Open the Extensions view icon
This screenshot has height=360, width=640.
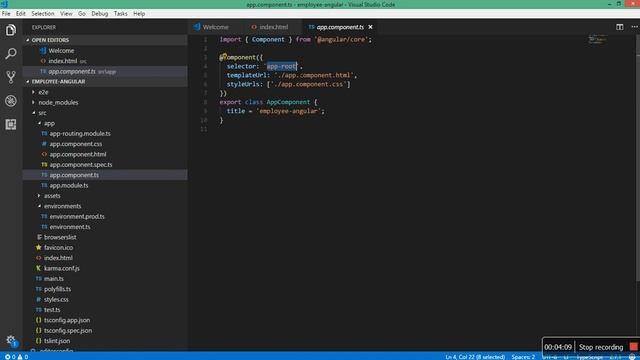tap(11, 124)
